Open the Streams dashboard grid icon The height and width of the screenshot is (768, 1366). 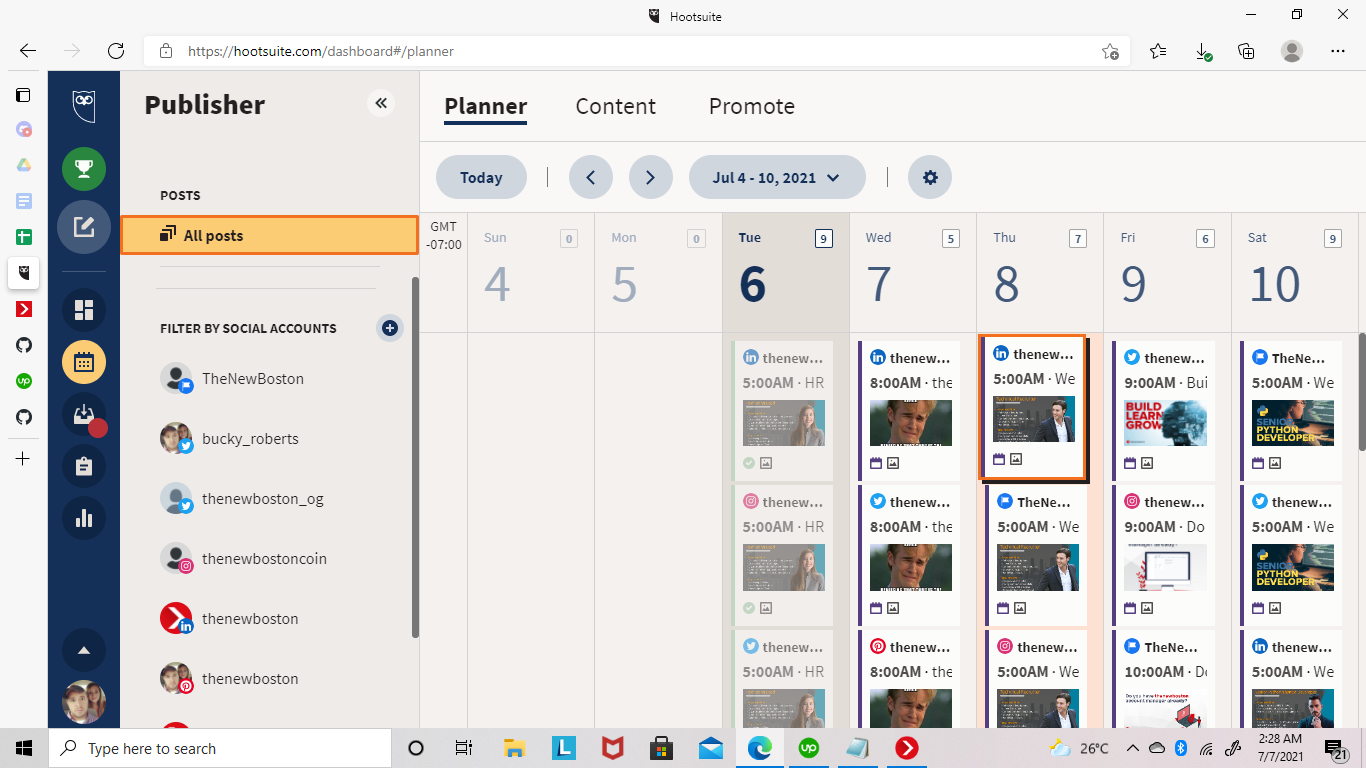pyautogui.click(x=84, y=310)
